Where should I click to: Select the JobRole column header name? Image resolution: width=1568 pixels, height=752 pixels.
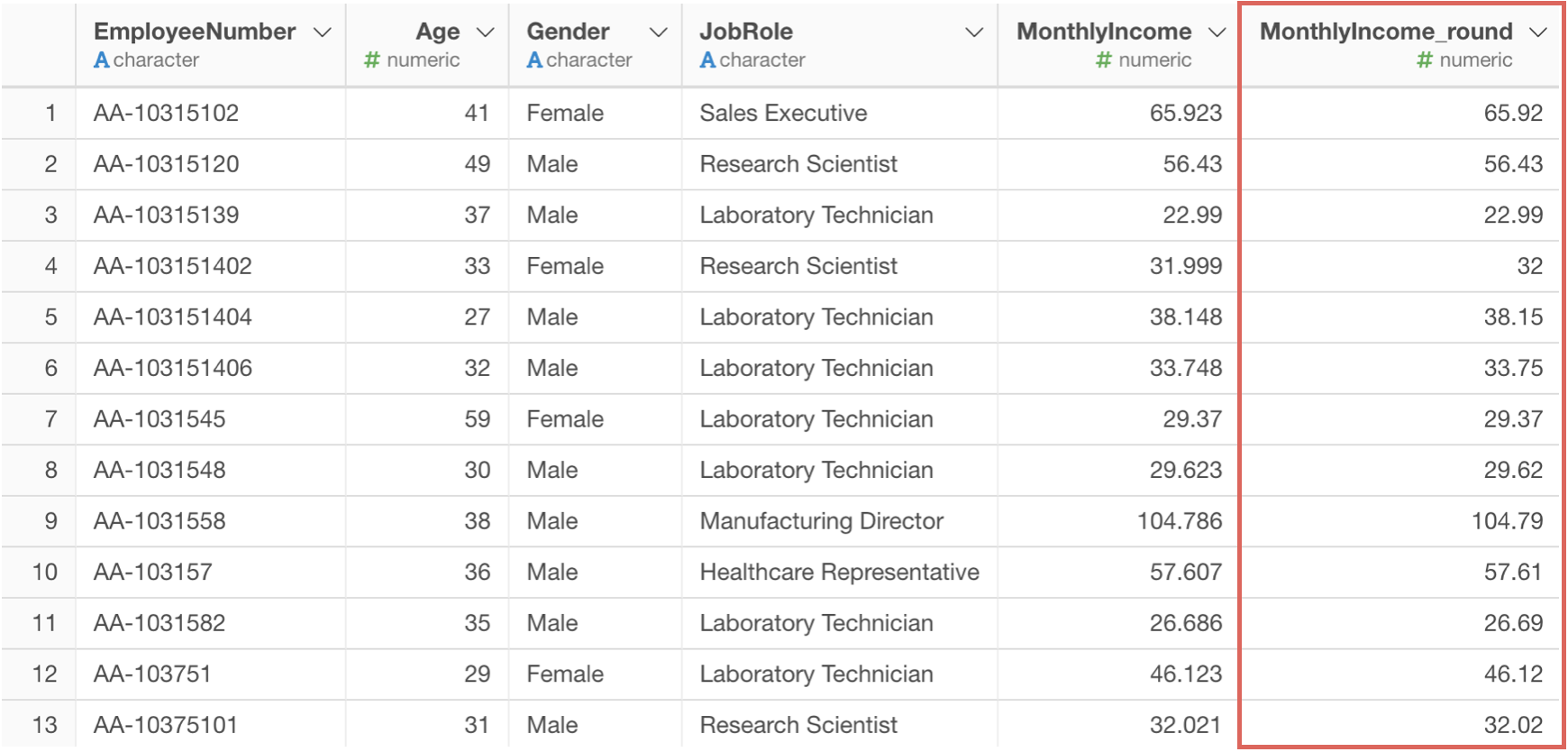tap(746, 32)
